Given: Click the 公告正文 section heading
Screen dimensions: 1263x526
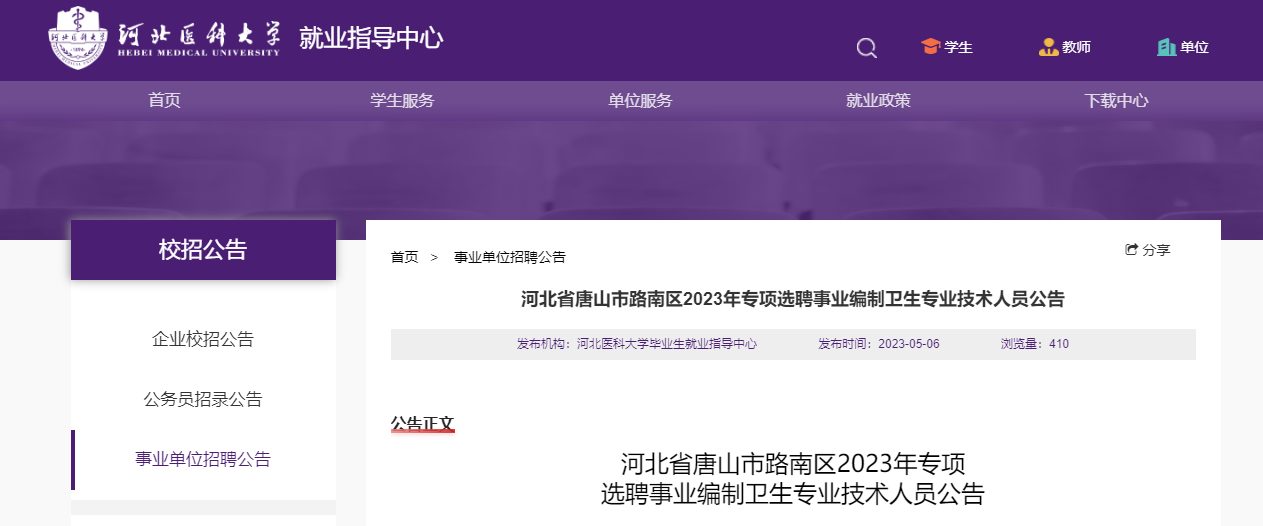Looking at the screenshot, I should point(423,424).
